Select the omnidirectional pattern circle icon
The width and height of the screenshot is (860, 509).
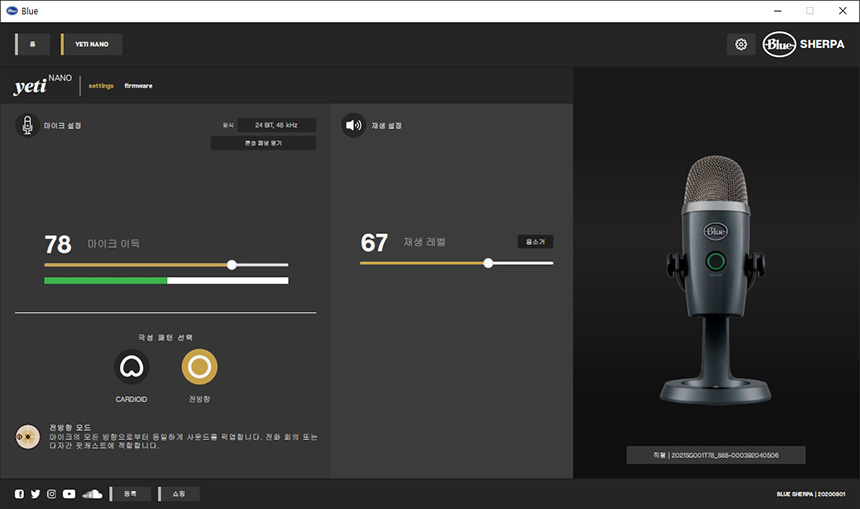coord(200,366)
